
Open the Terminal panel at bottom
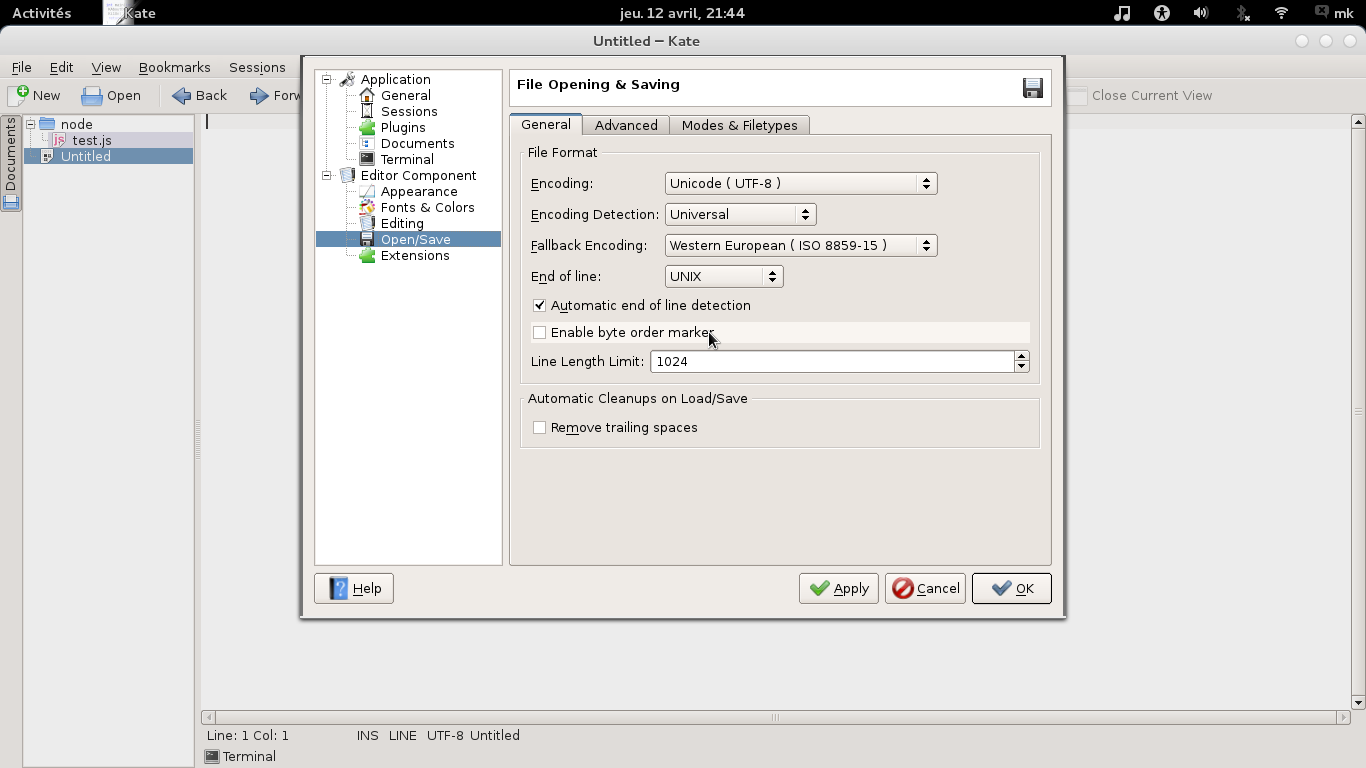pyautogui.click(x=240, y=756)
